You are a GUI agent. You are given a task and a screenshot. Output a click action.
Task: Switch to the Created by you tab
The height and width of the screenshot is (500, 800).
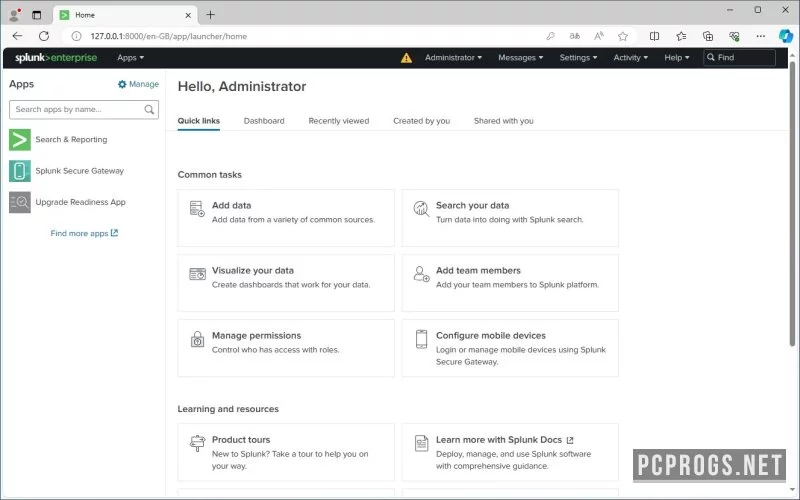pyautogui.click(x=421, y=121)
